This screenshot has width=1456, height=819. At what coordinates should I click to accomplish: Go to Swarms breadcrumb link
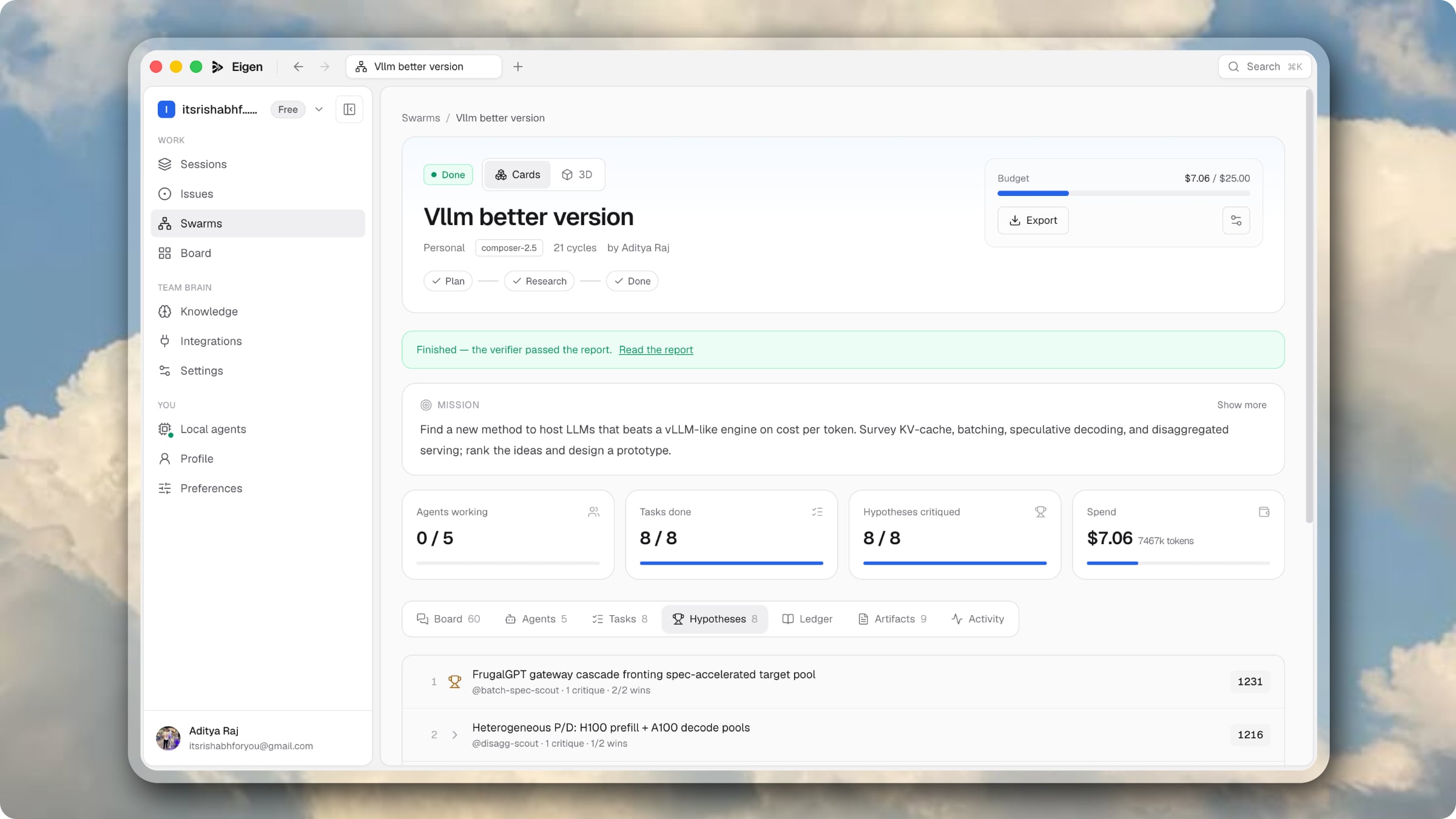(421, 118)
